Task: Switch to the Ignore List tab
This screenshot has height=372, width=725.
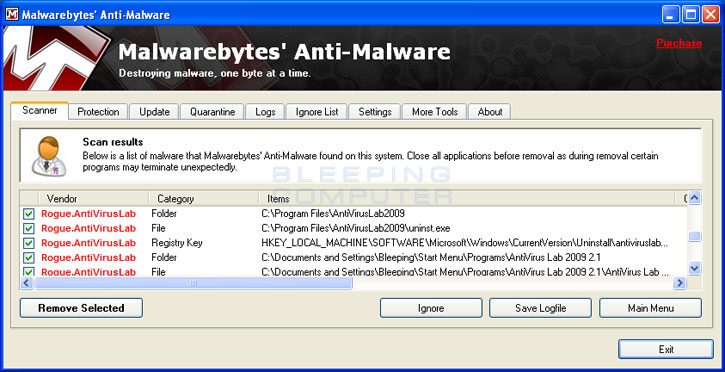Action: (x=317, y=112)
